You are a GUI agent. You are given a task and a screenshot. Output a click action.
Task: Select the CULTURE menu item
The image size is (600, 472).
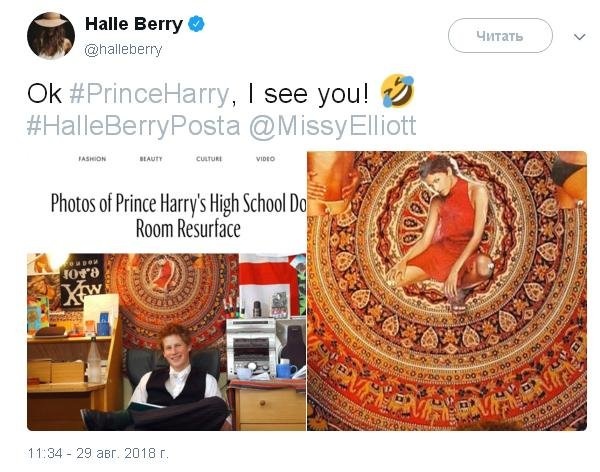coord(209,159)
